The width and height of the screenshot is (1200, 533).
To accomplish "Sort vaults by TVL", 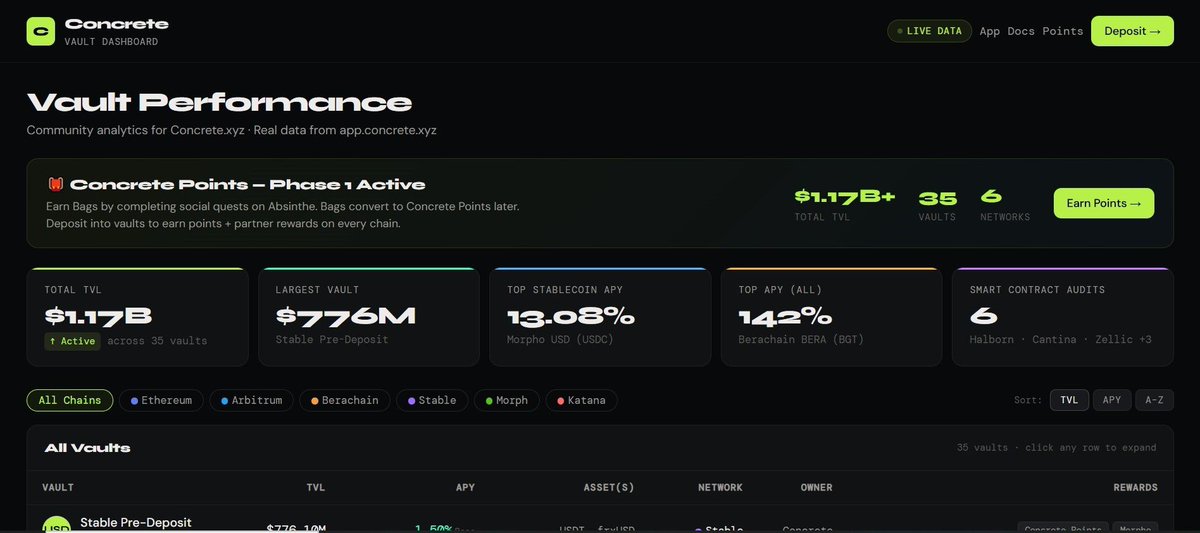I will pyautogui.click(x=1069, y=400).
